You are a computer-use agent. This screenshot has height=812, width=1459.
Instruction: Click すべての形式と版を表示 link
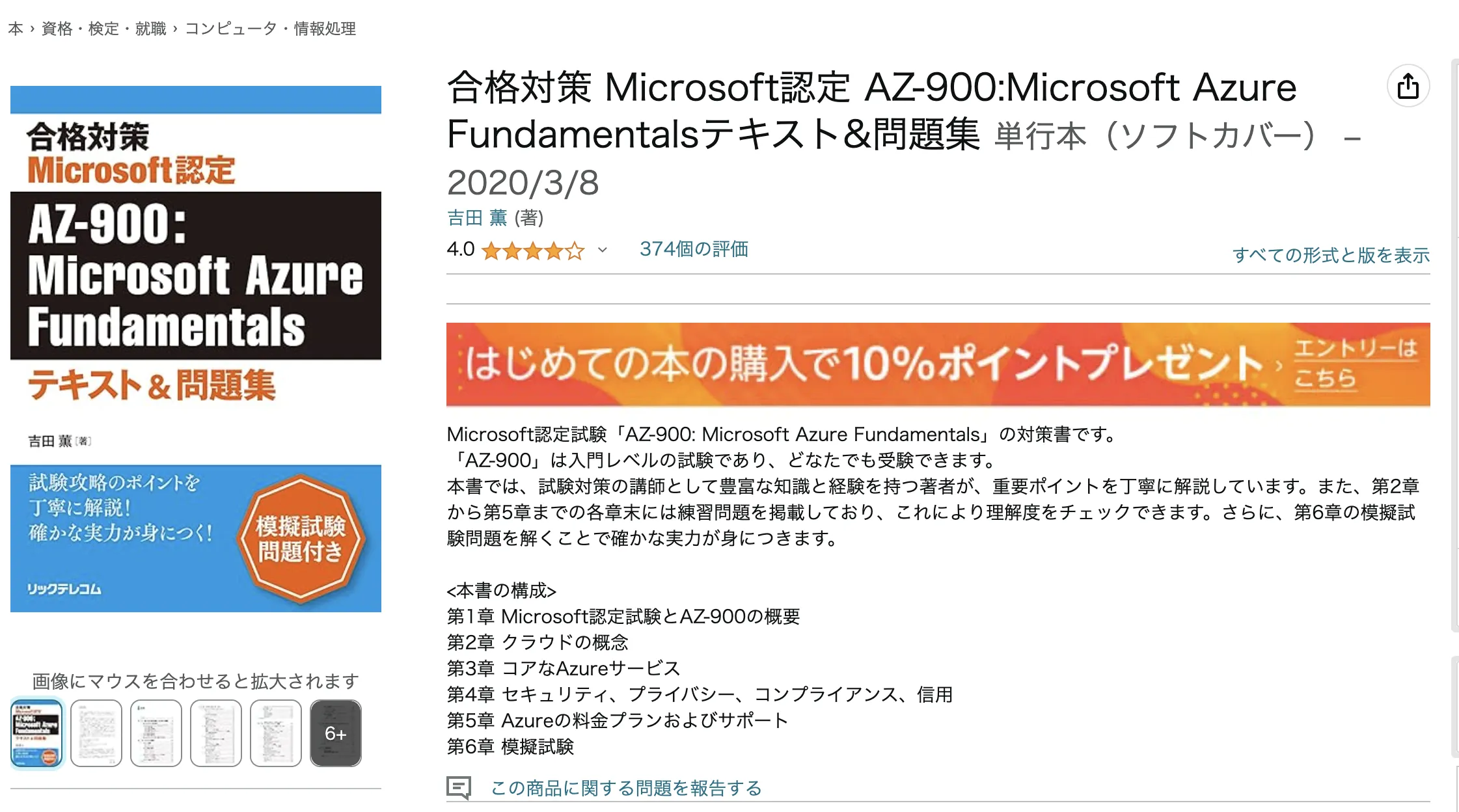point(1331,255)
